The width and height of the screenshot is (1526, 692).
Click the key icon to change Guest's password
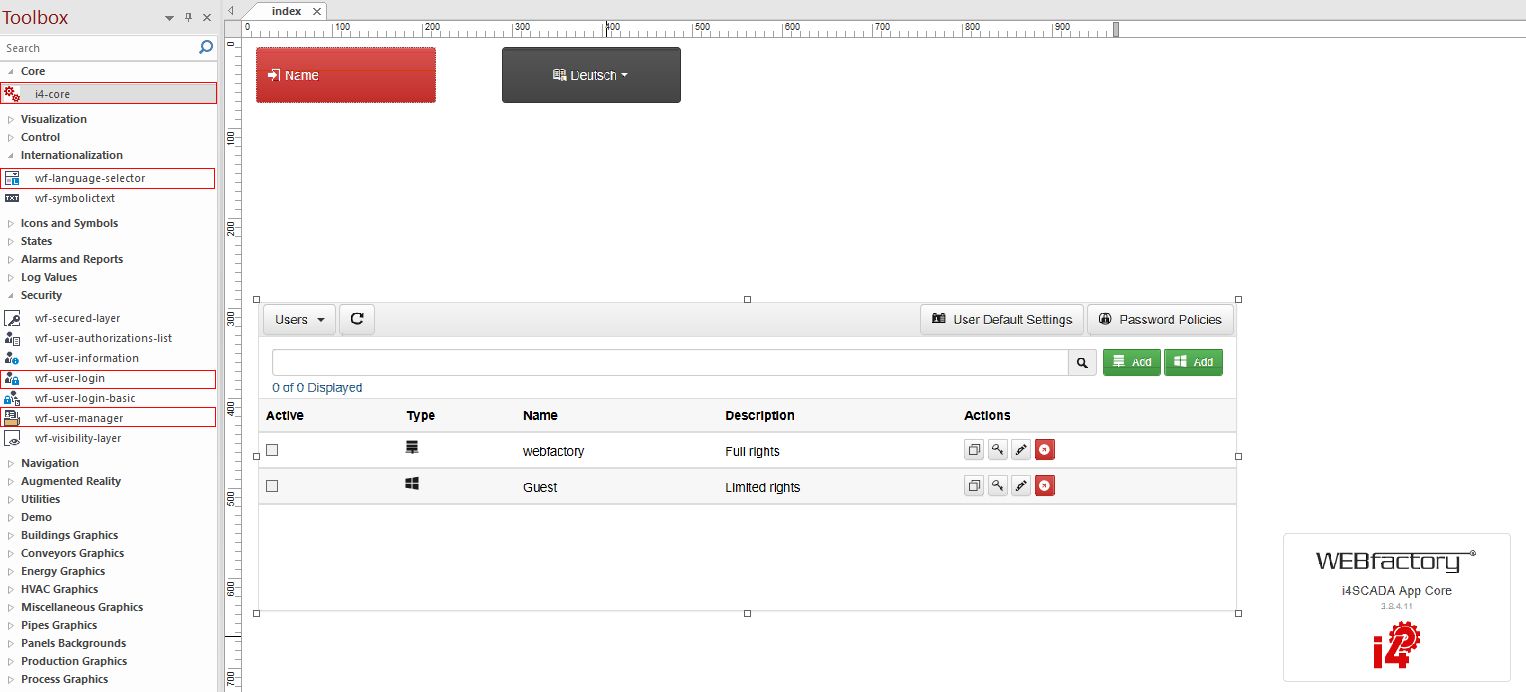click(x=997, y=485)
